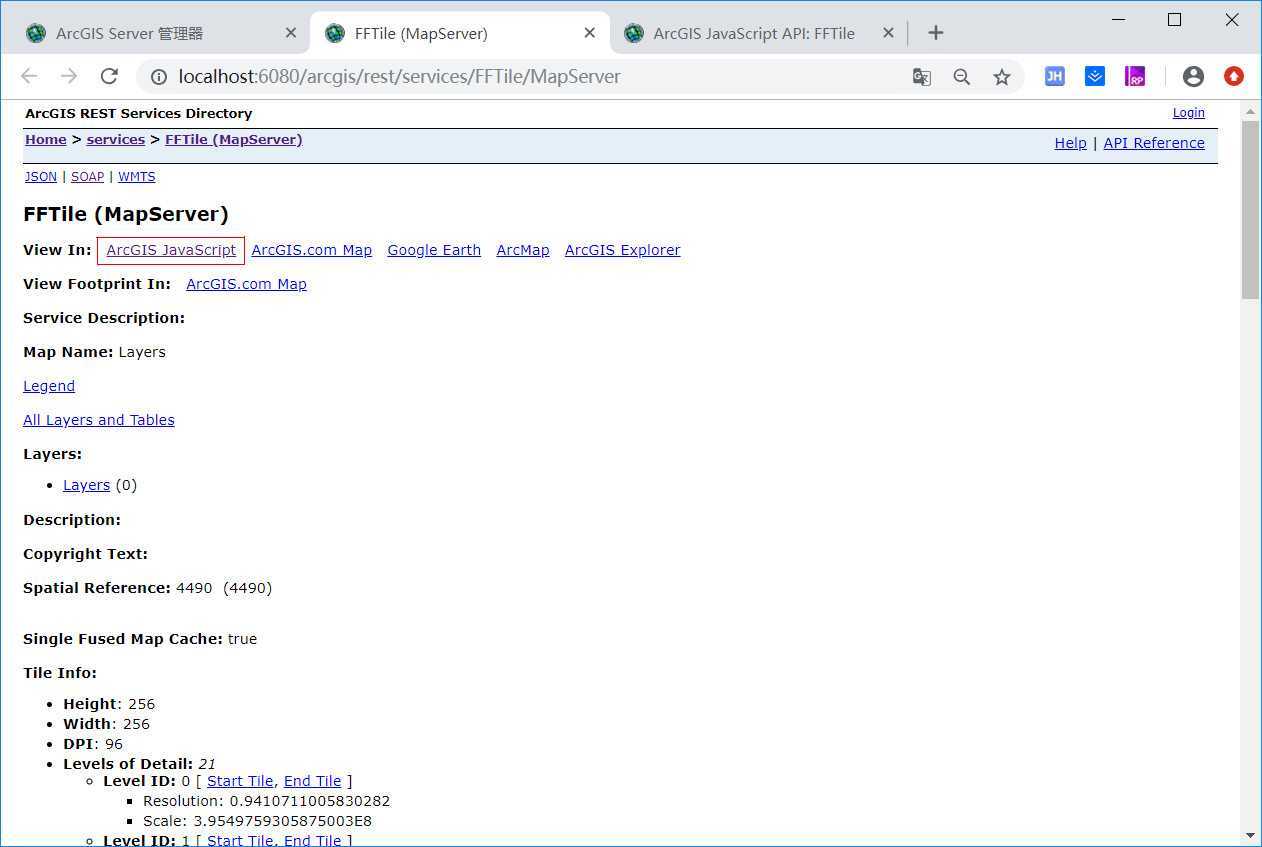
Task: View in ArcGIS Explorer
Action: (622, 250)
